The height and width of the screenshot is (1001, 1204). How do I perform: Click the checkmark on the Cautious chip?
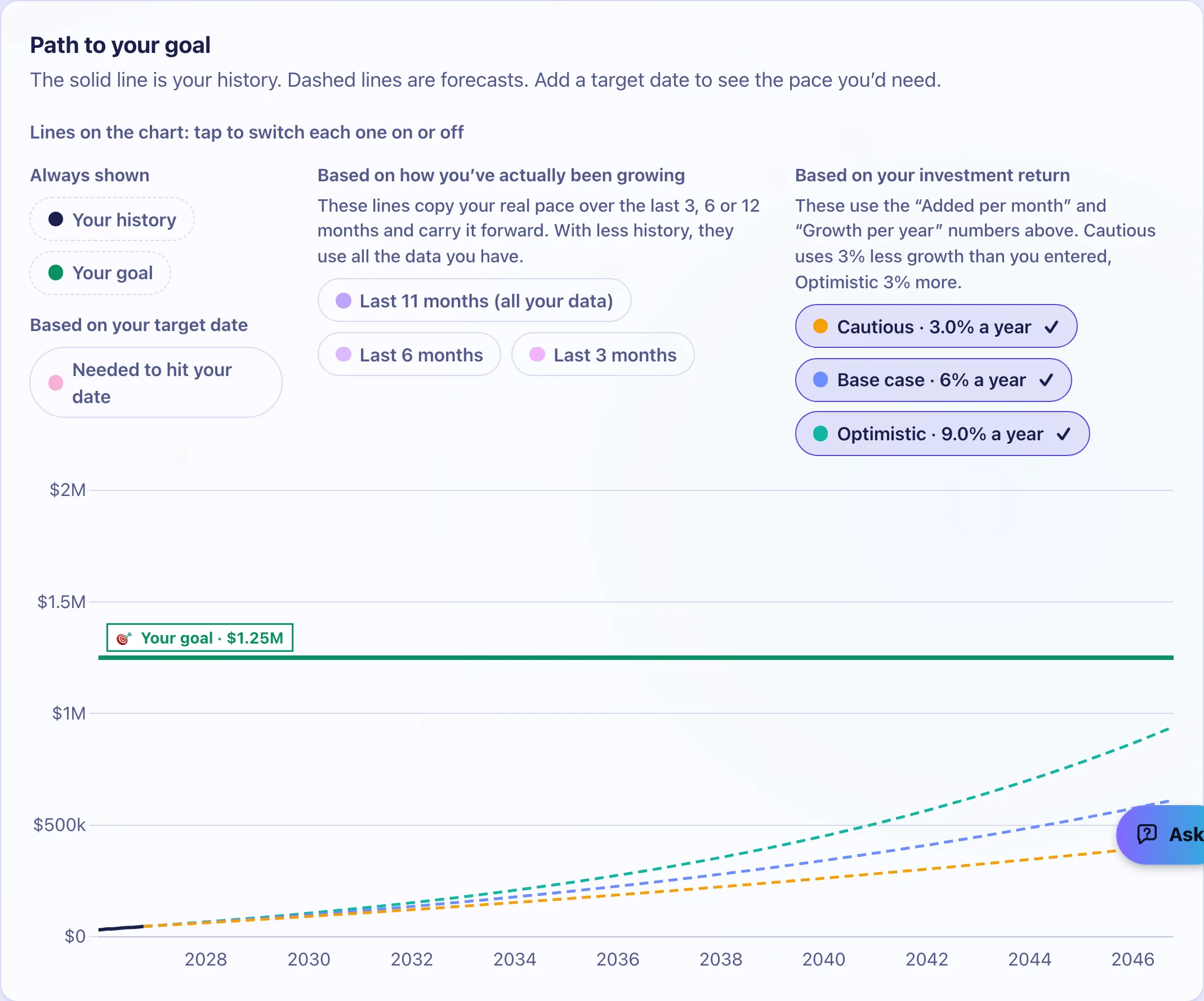tap(1051, 327)
